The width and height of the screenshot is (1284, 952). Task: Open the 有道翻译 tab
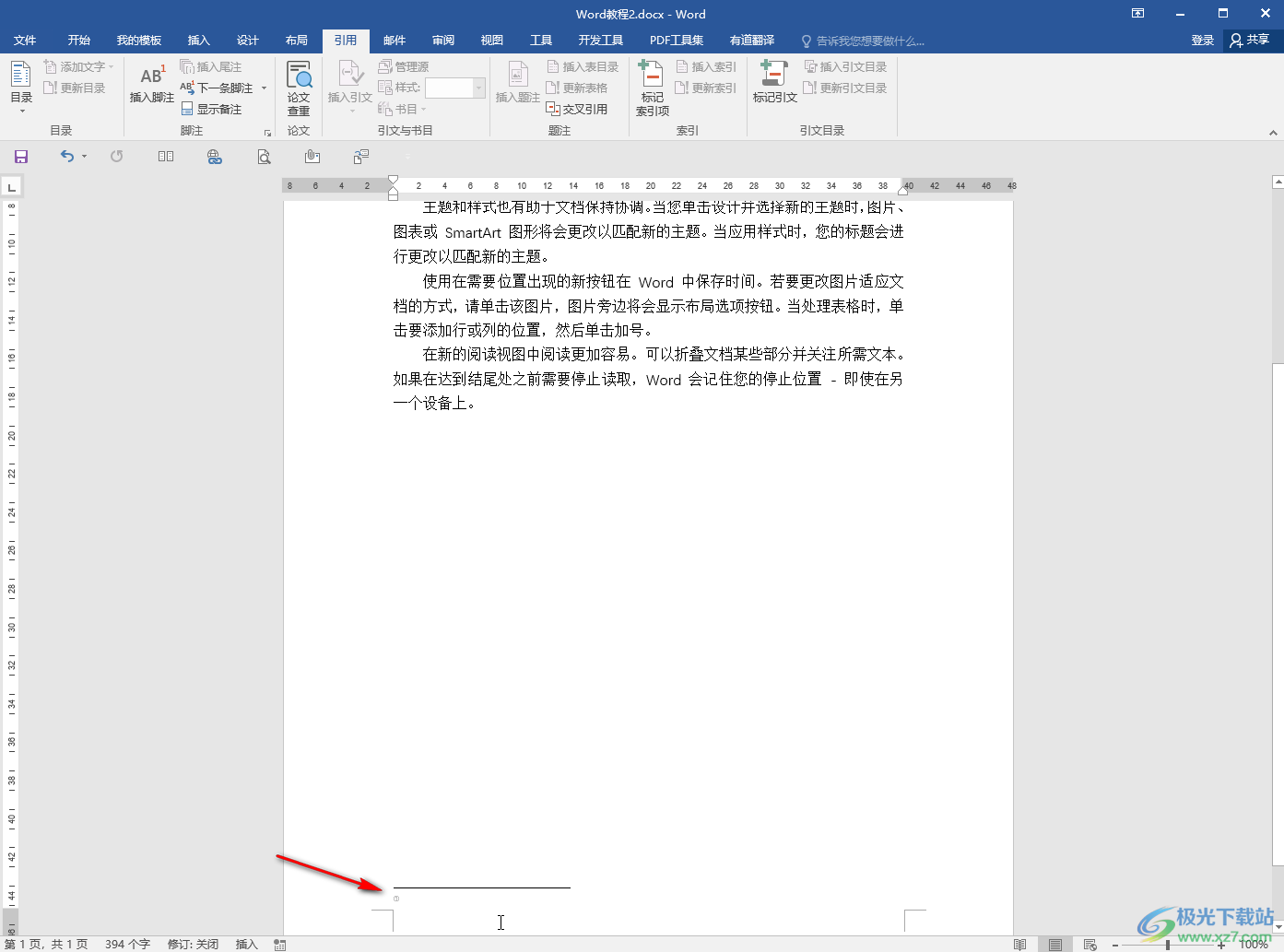[x=752, y=41]
